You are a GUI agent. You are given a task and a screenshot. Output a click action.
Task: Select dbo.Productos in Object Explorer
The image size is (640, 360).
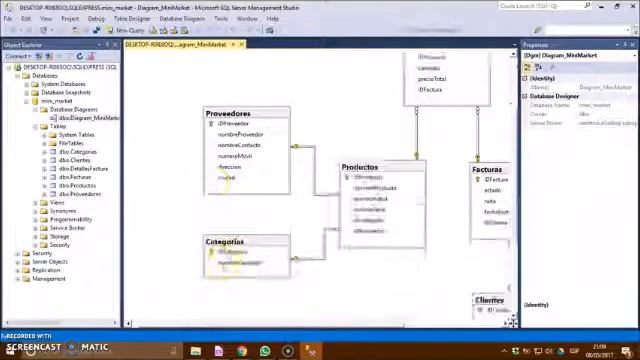(x=77, y=186)
